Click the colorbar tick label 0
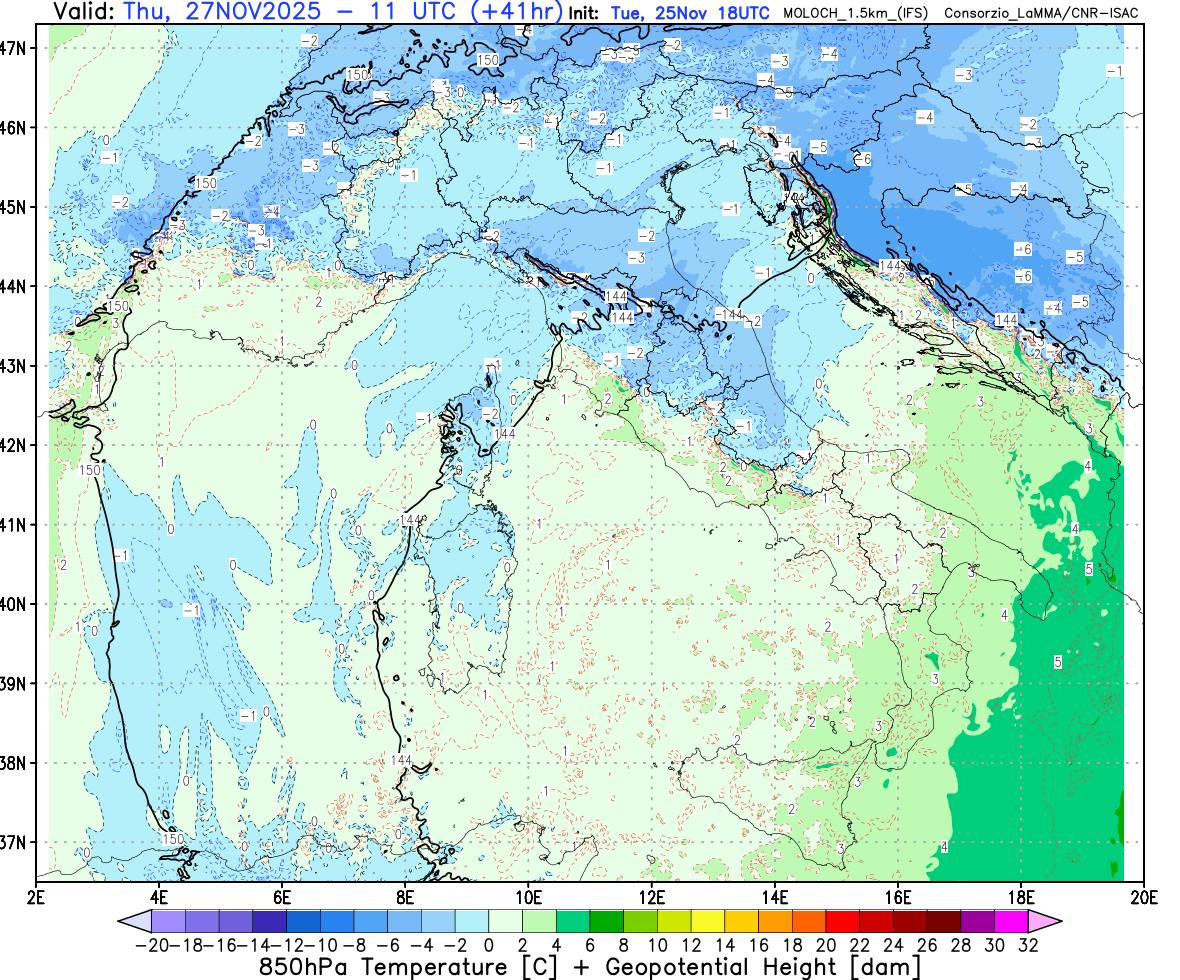Viewport: 1180px width, 980px height. pyautogui.click(x=489, y=944)
